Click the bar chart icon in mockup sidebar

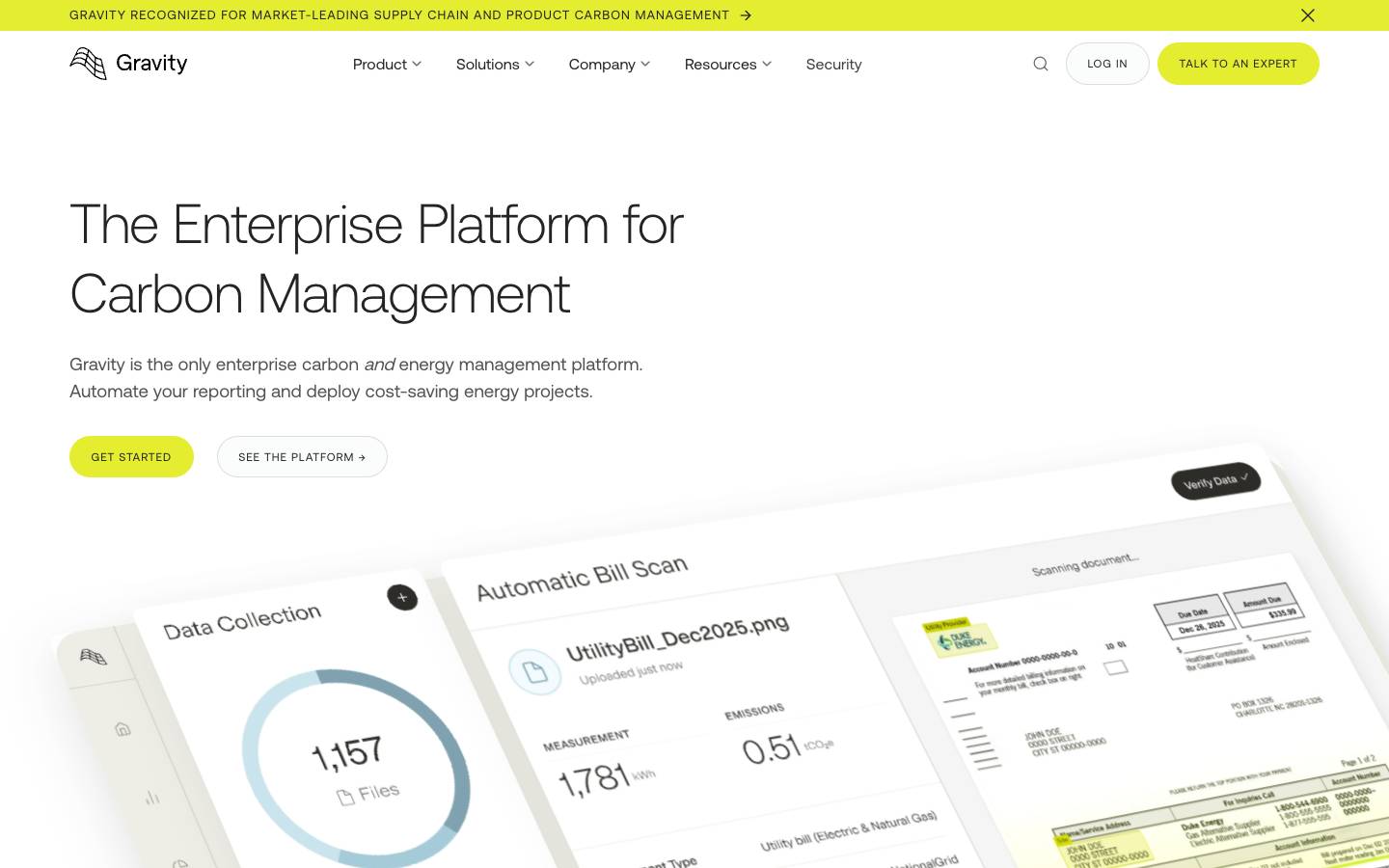[152, 798]
